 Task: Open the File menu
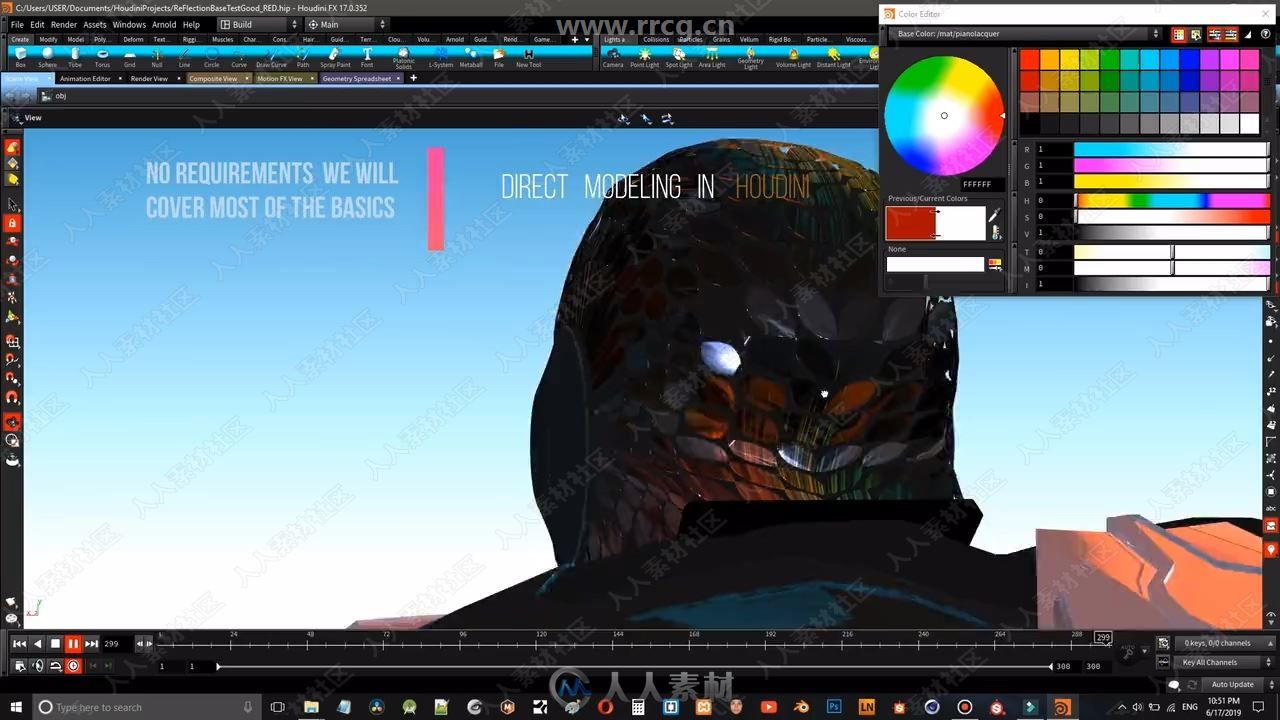click(17, 24)
